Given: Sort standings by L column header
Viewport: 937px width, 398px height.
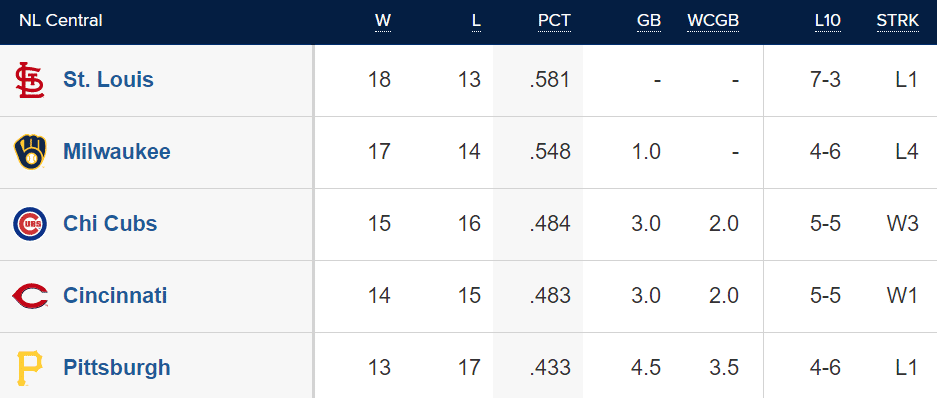Looking at the screenshot, I should [x=476, y=21].
